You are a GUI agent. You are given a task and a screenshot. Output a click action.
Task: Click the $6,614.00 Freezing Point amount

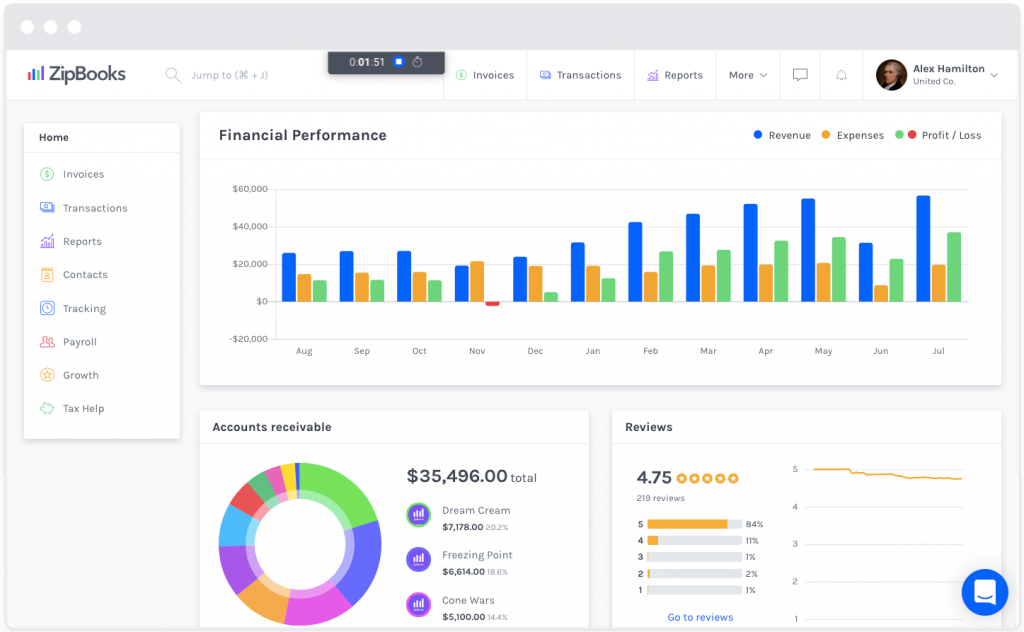463,572
